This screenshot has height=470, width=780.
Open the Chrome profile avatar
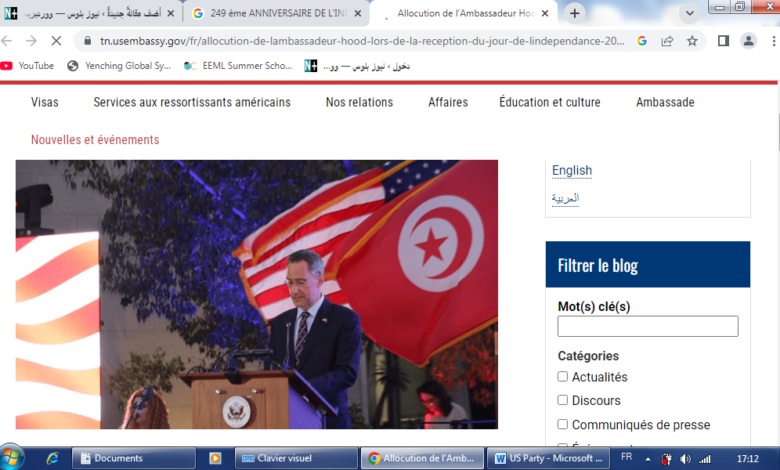pos(748,41)
